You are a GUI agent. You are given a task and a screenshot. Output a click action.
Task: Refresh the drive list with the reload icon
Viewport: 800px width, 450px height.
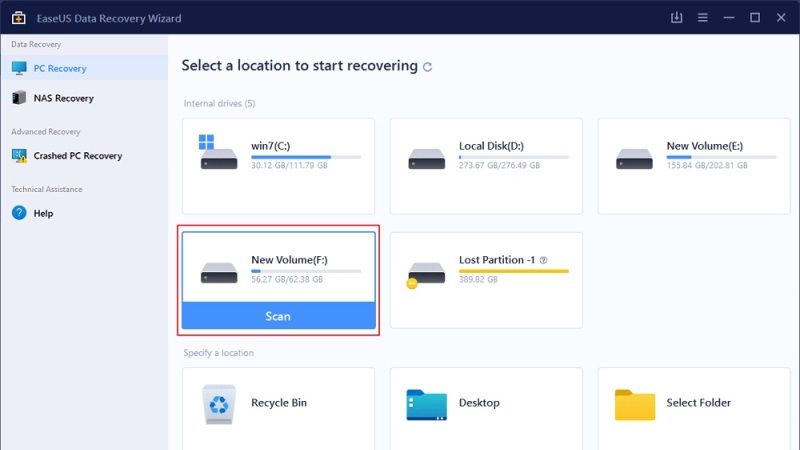[428, 67]
